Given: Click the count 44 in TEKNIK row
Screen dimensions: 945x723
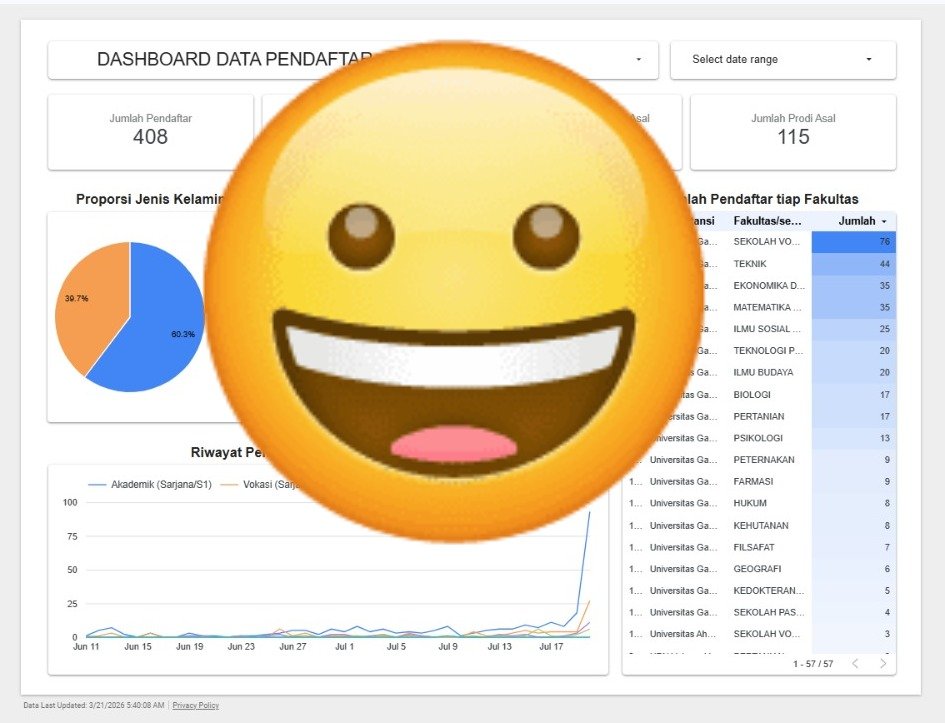Looking at the screenshot, I should 884,264.
